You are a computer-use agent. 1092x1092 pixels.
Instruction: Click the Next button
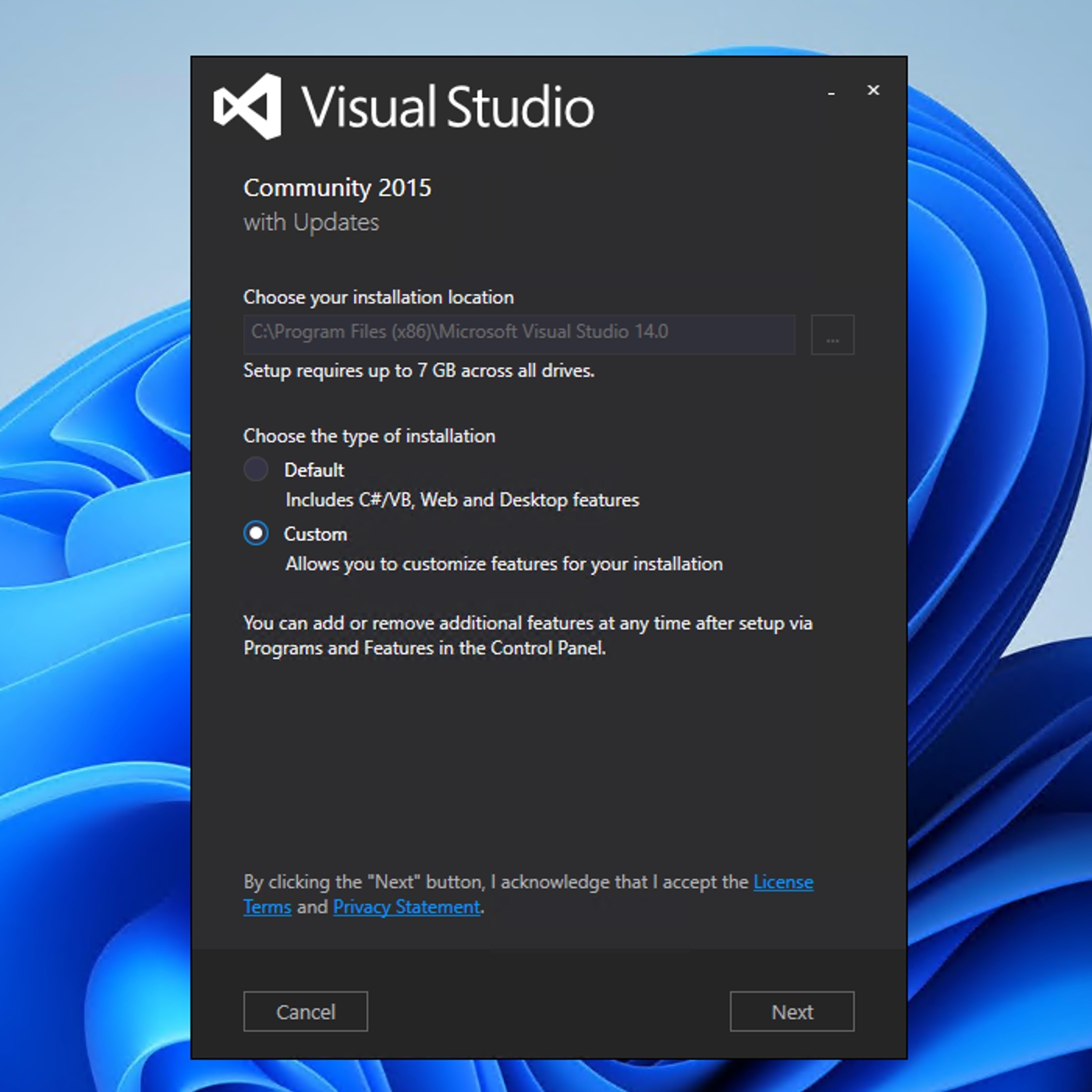792,1012
